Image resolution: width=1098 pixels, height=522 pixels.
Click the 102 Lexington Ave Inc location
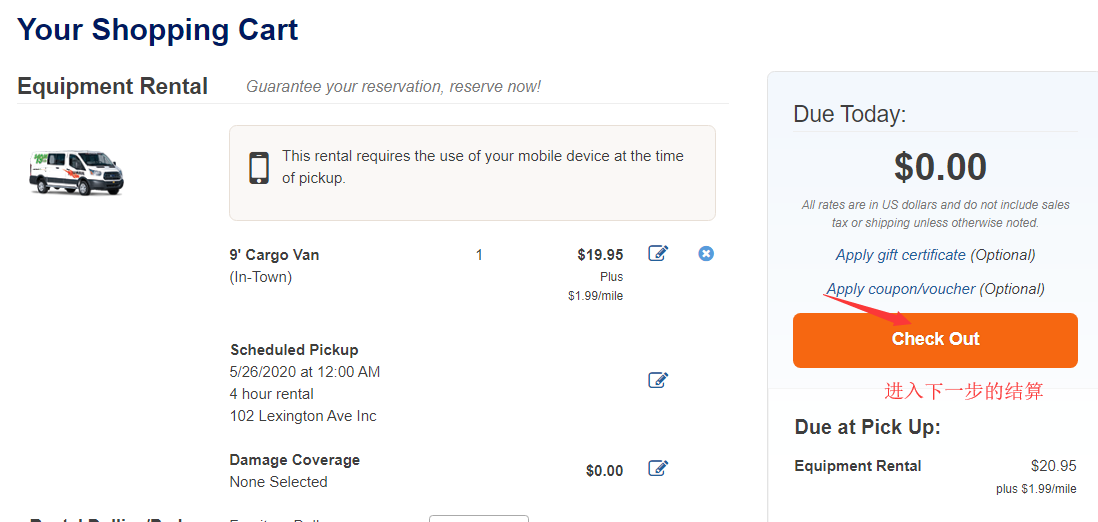click(x=303, y=416)
